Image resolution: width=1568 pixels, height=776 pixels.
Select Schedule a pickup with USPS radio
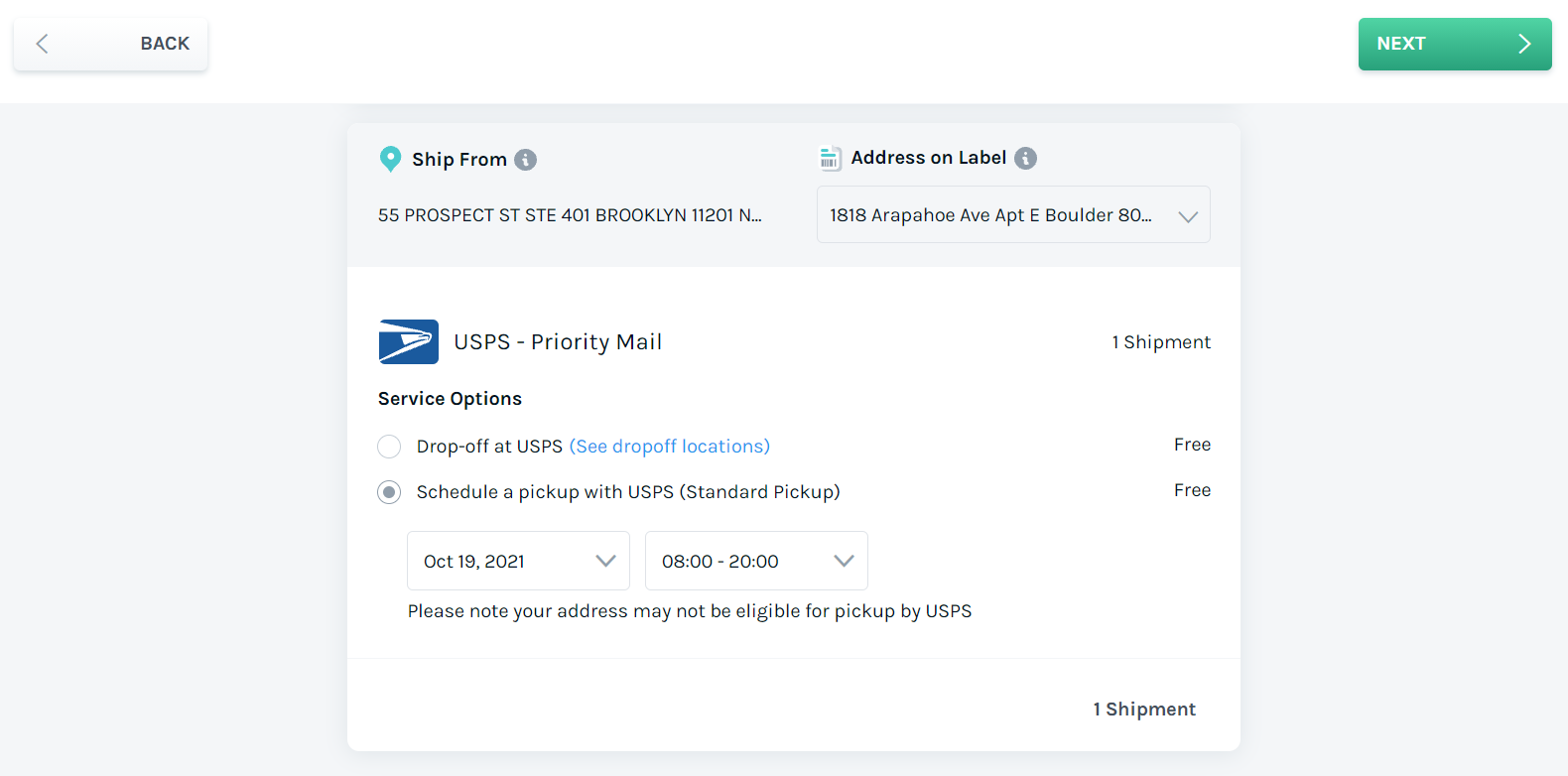[x=389, y=492]
